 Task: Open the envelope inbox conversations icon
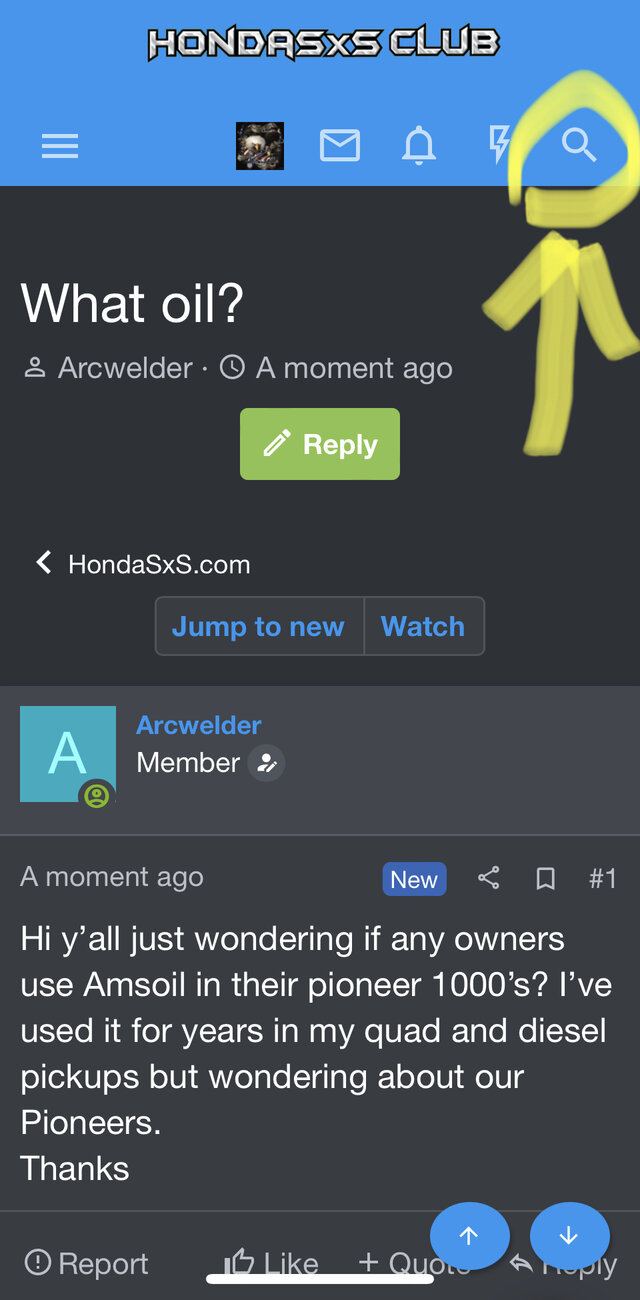point(340,146)
